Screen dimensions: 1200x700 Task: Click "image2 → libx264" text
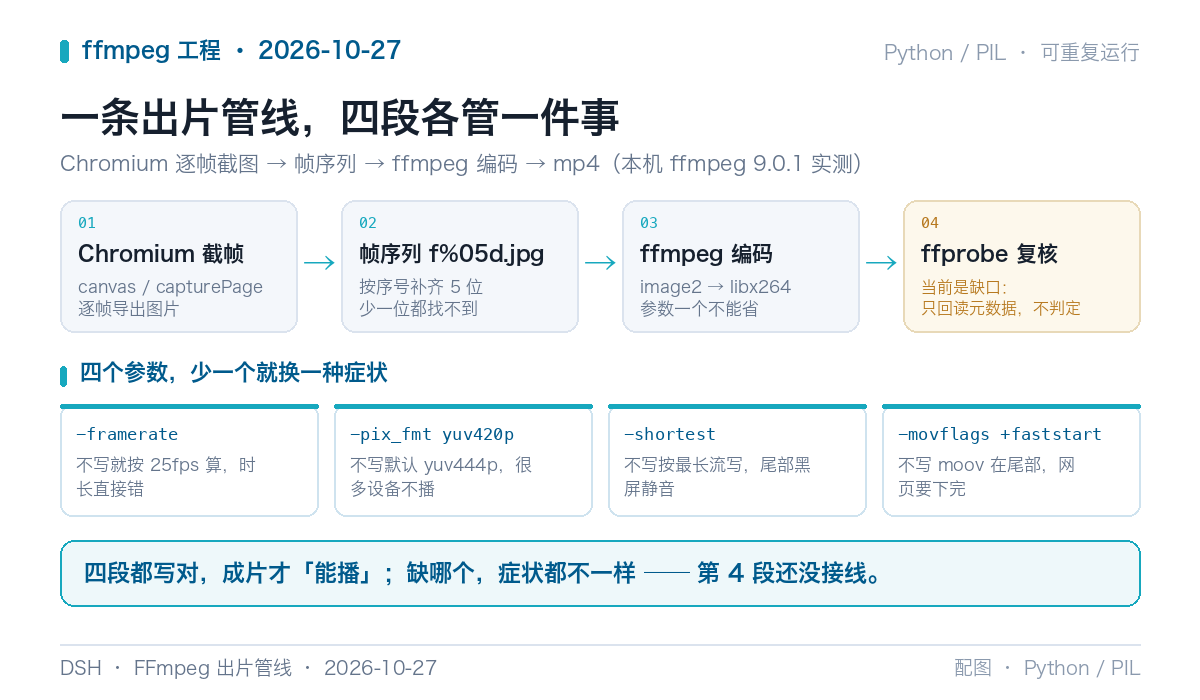[715, 287]
